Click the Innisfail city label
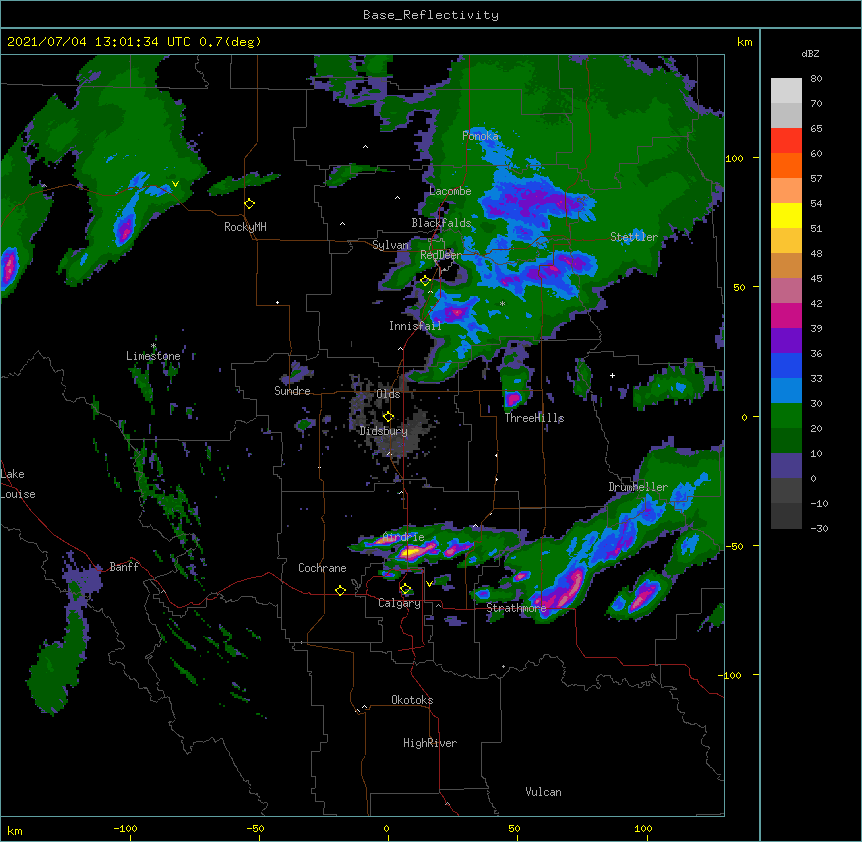 click(415, 326)
